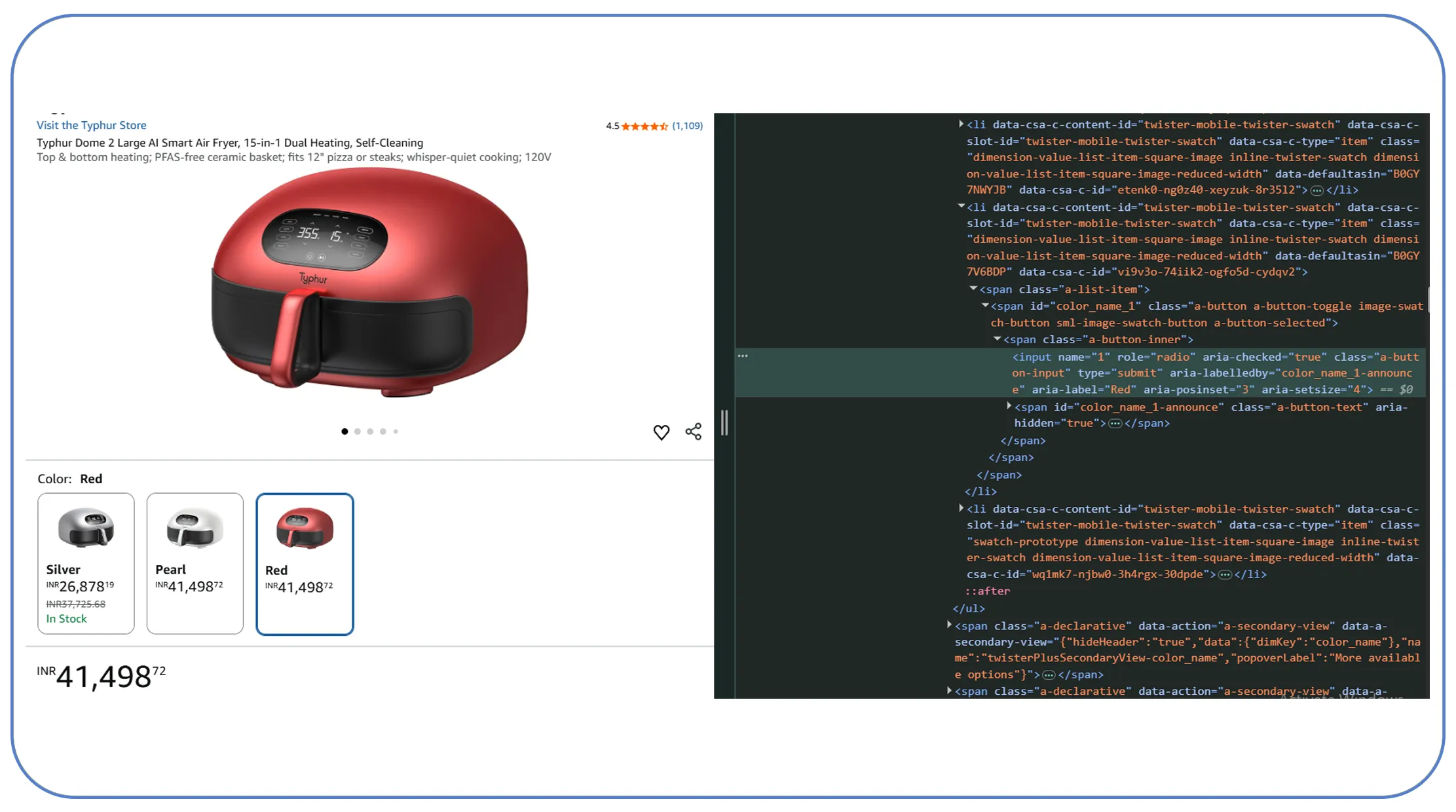Expand the li node with data-defaultasin B0GY7NWYJB

pos(961,124)
